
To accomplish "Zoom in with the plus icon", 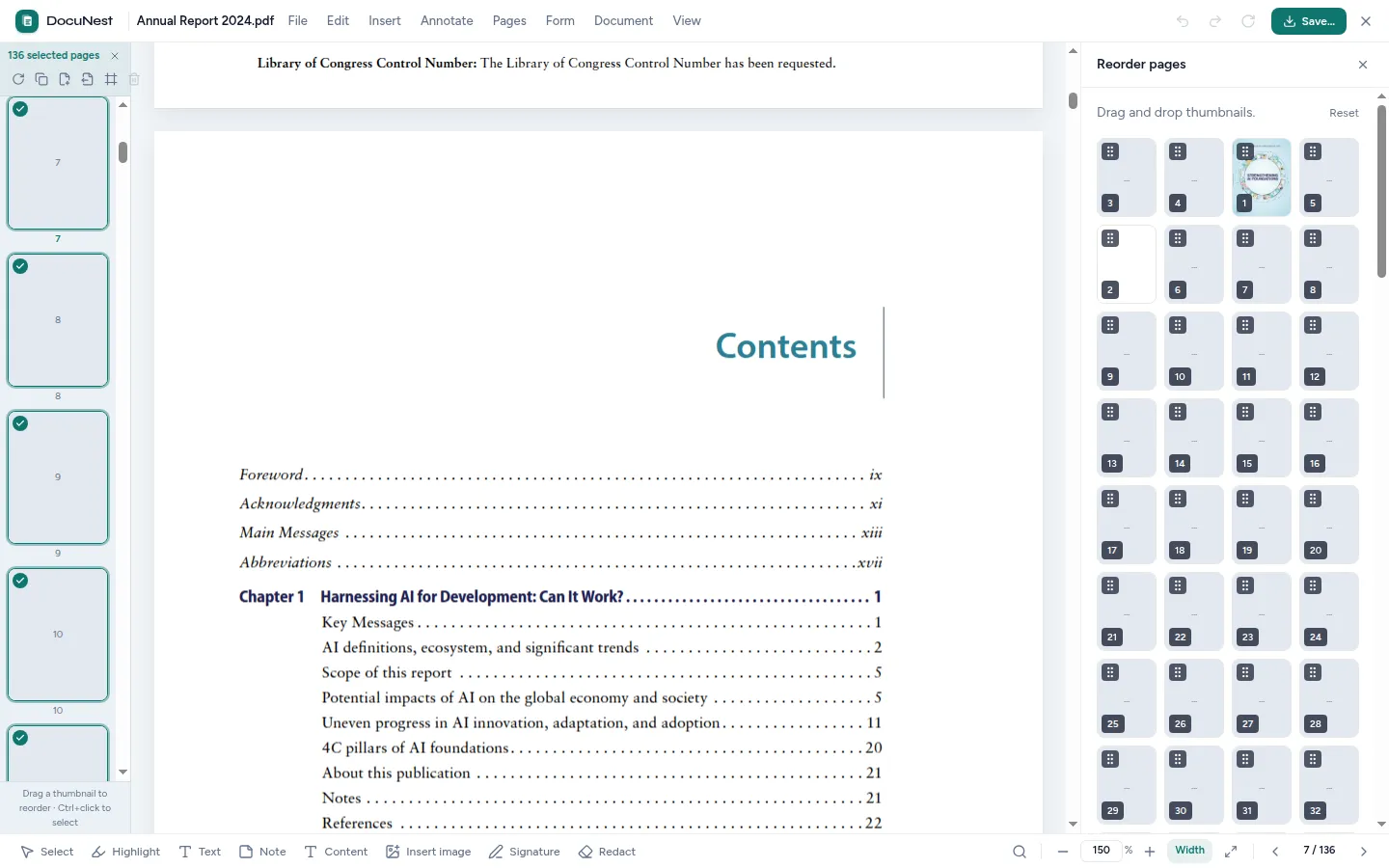I will [x=1150, y=852].
